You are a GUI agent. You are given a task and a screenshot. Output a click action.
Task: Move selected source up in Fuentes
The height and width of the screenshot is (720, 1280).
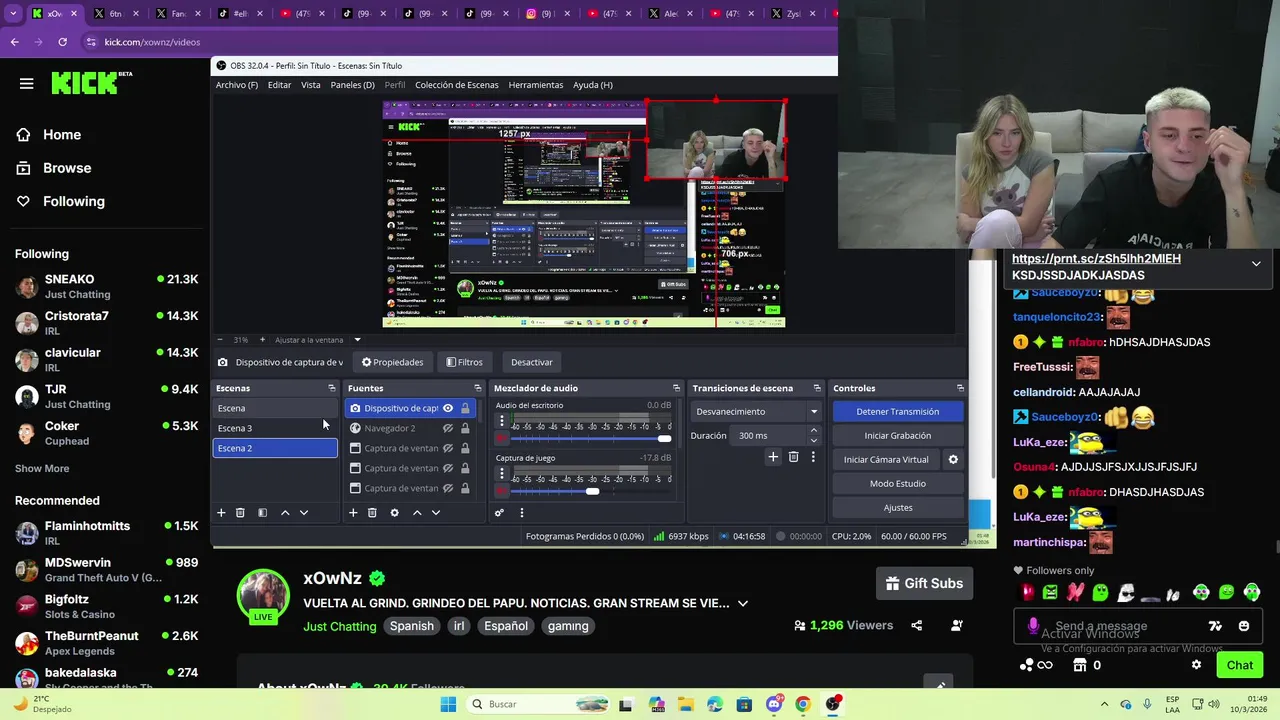pos(417,513)
